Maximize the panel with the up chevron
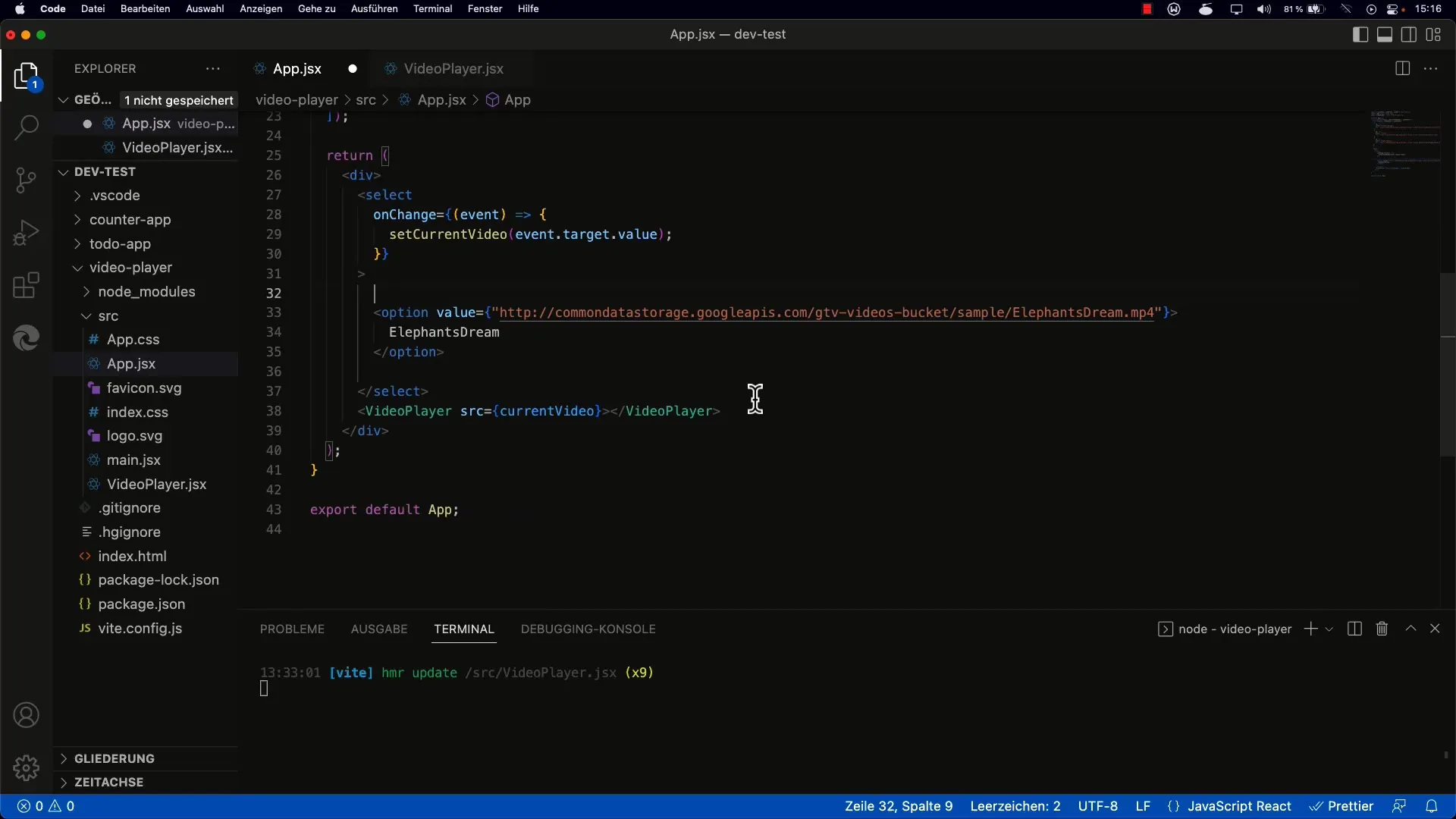1456x819 pixels. pyautogui.click(x=1410, y=629)
